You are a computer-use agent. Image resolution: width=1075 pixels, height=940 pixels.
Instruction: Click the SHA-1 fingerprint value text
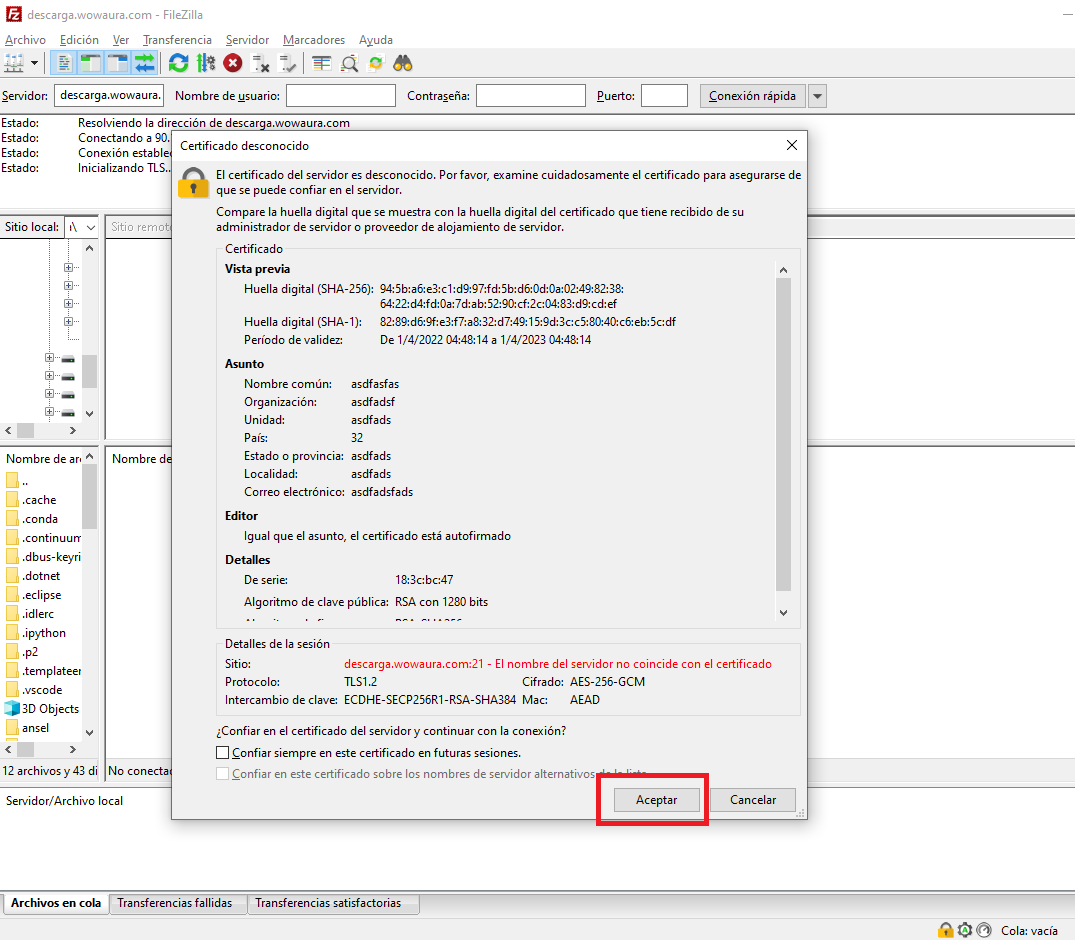click(x=528, y=322)
